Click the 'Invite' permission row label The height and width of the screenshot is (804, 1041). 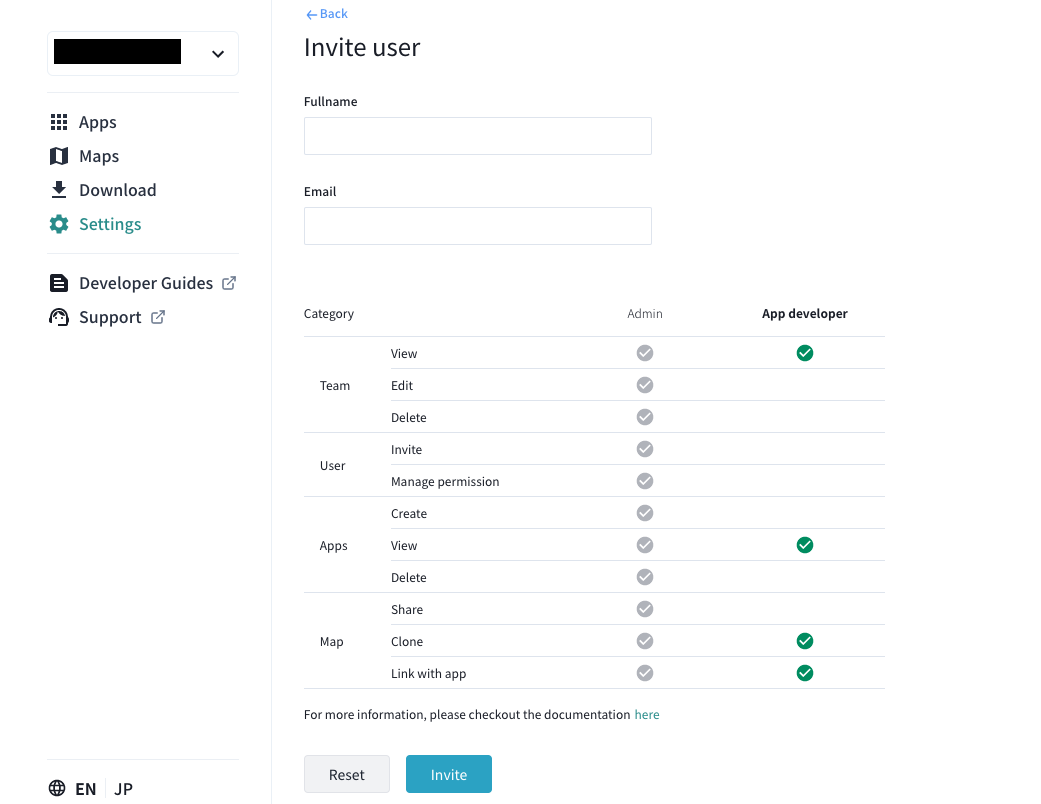pyautogui.click(x=406, y=449)
